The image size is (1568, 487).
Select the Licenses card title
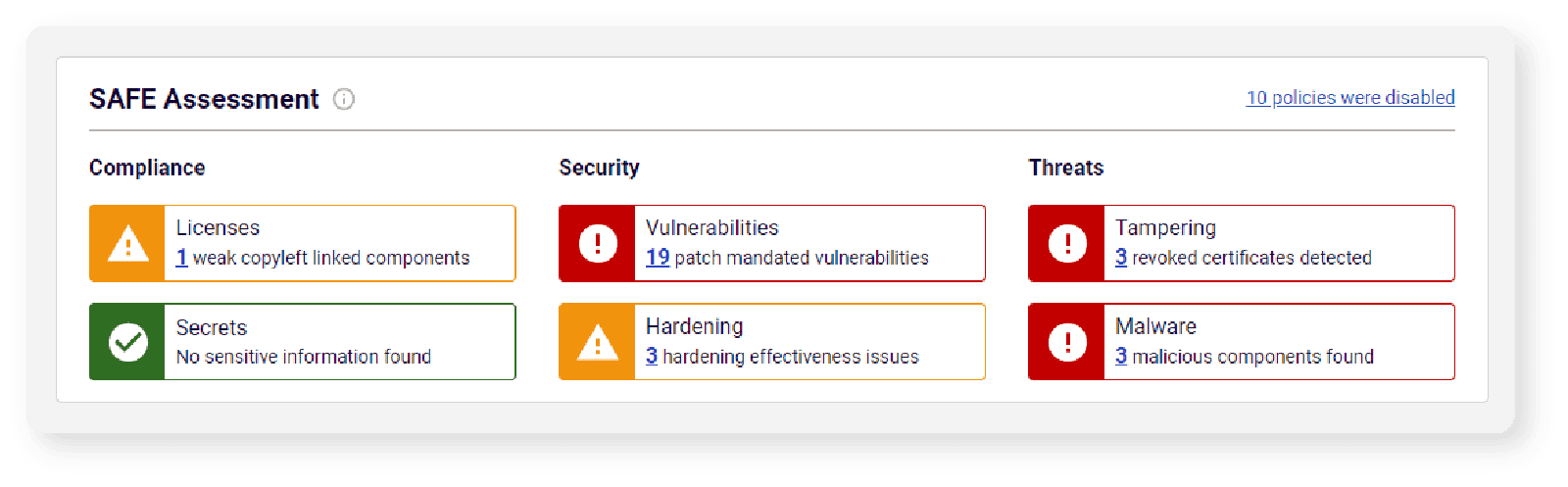point(218,228)
